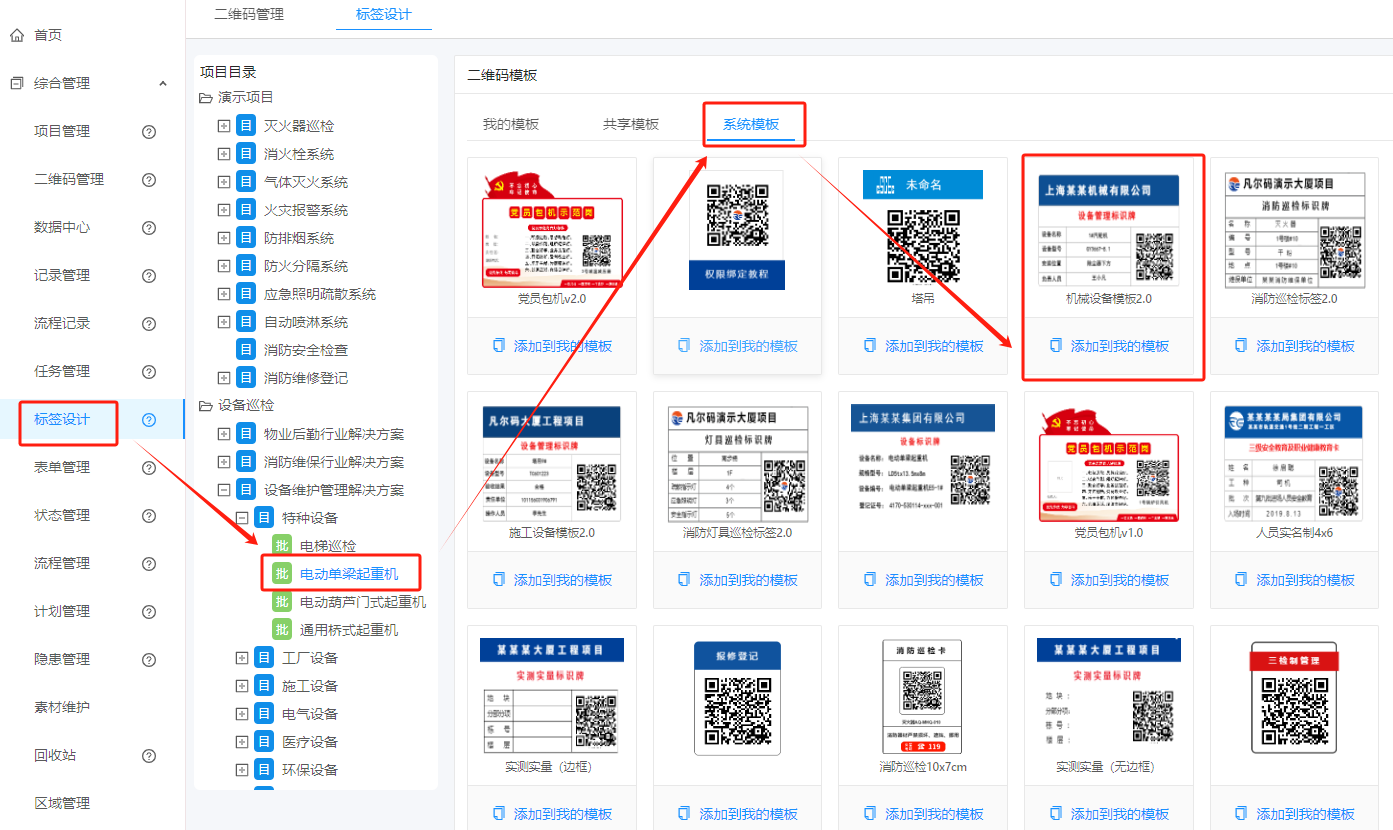Open the help icon beside 项目管理
This screenshot has width=1393, height=830.
[146, 132]
